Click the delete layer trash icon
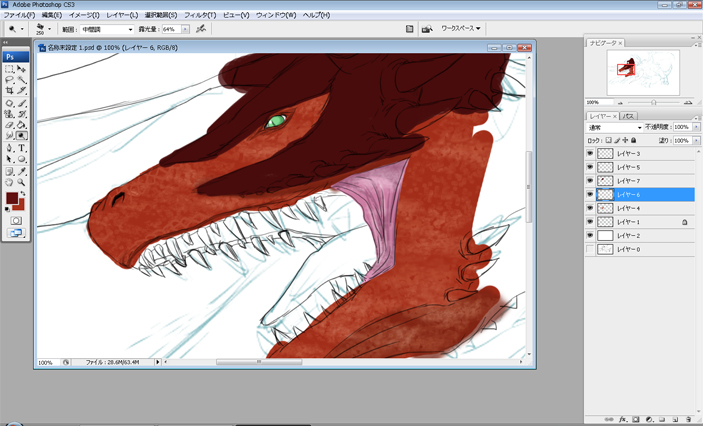The image size is (703, 426). pos(689,420)
